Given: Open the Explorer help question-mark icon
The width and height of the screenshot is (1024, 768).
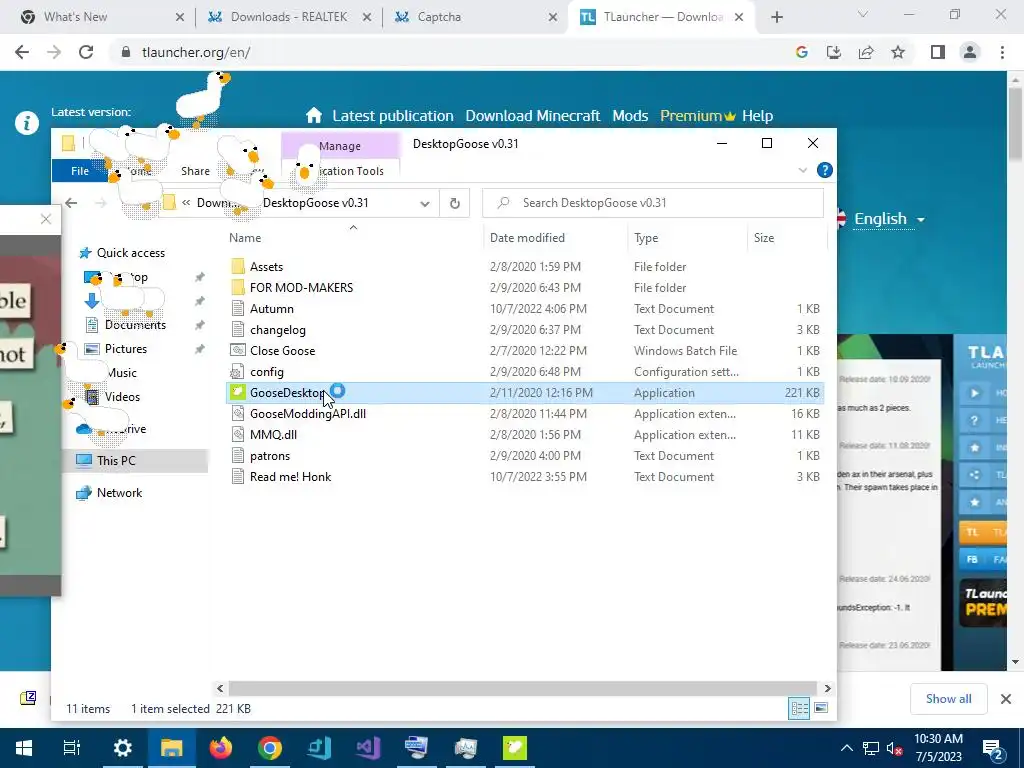Looking at the screenshot, I should coord(825,170).
